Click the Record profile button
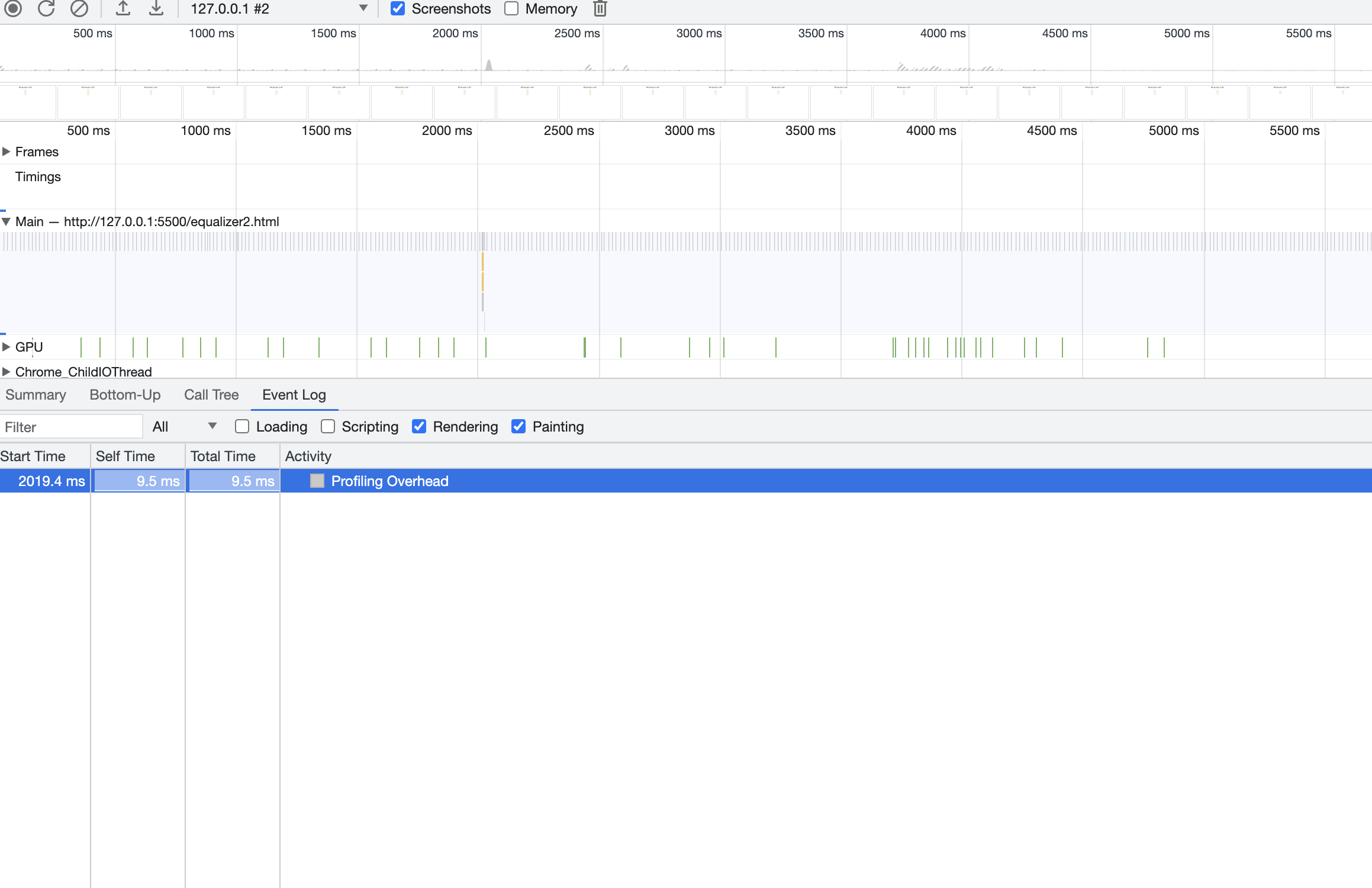This screenshot has width=1372, height=888. pos(13,8)
